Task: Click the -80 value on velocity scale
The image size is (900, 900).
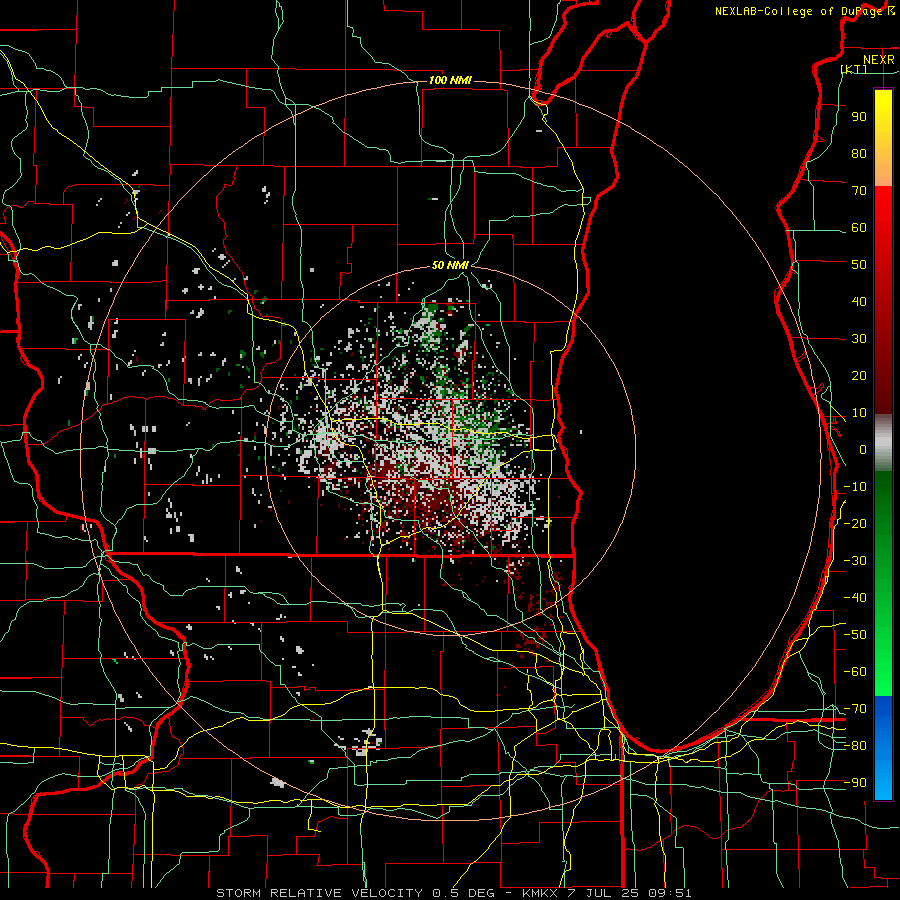Action: coord(855,746)
